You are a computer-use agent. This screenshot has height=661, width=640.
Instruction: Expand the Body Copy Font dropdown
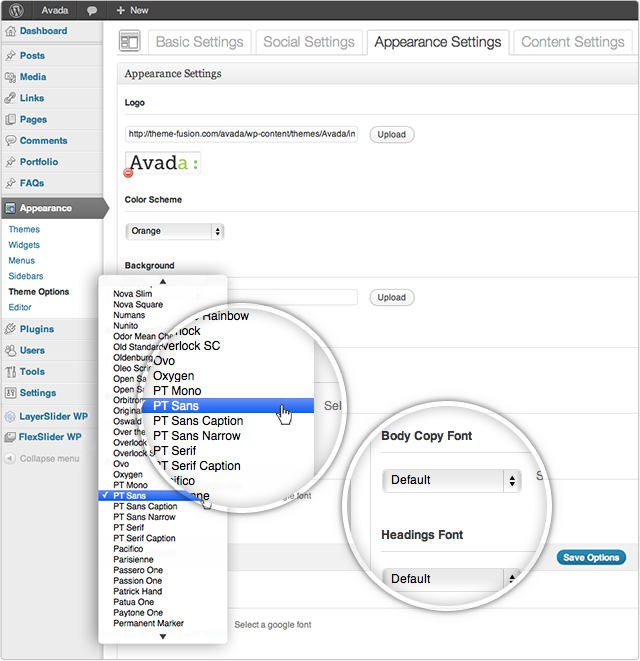pos(451,480)
